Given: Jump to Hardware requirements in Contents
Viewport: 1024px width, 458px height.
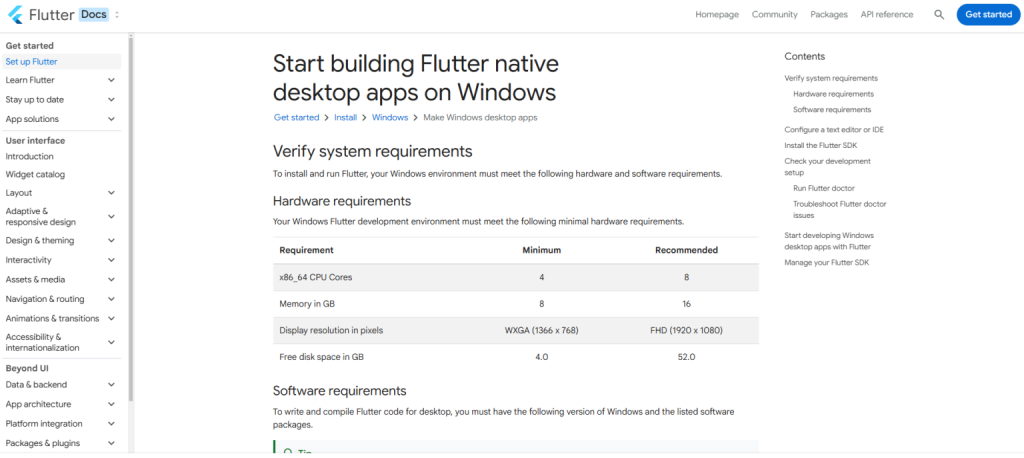Looking at the screenshot, I should click(x=833, y=94).
